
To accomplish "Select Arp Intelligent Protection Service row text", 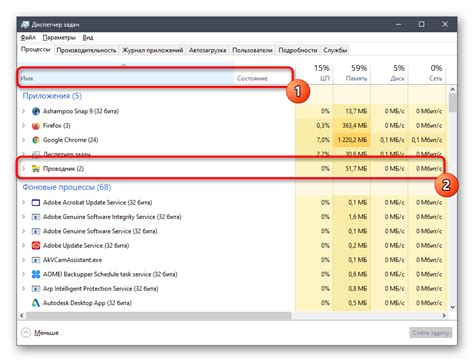I will (100, 289).
